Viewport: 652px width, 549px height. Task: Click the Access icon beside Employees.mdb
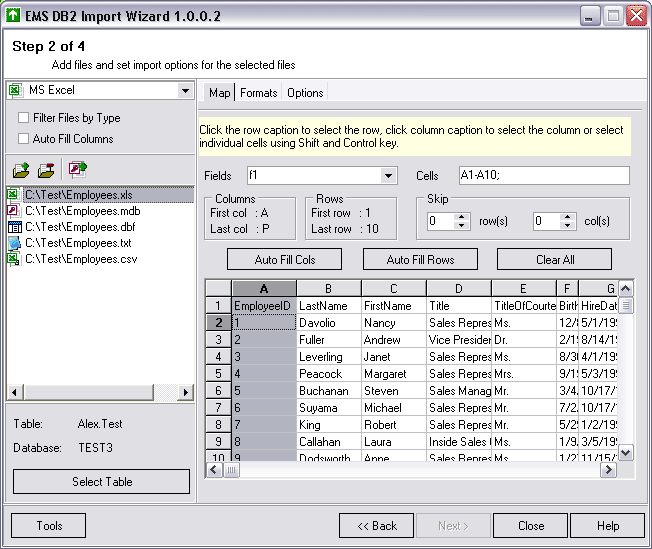pyautogui.click(x=14, y=211)
